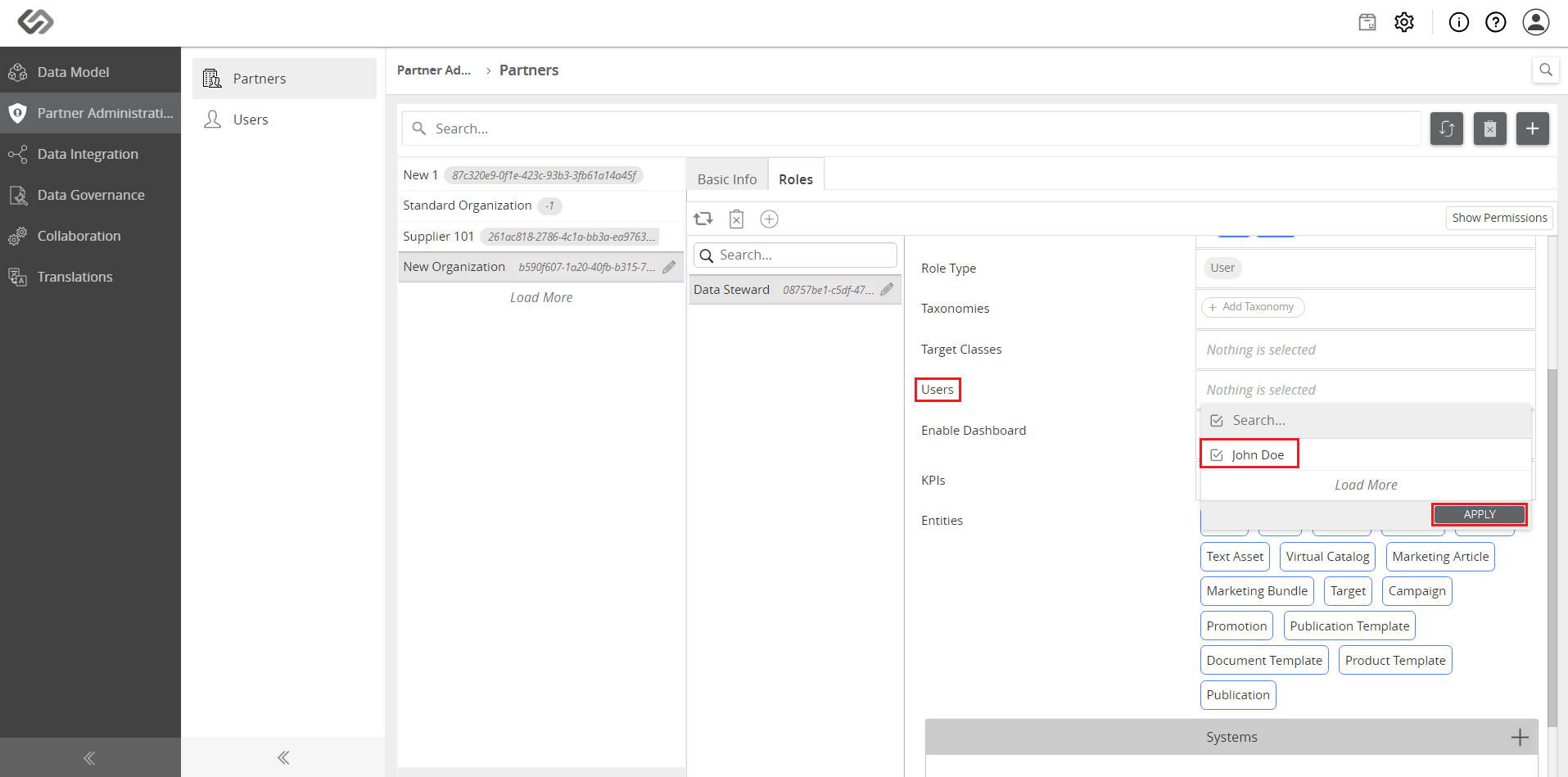Toggle the Product Template entity
This screenshot has width=1568, height=777.
1395,661
